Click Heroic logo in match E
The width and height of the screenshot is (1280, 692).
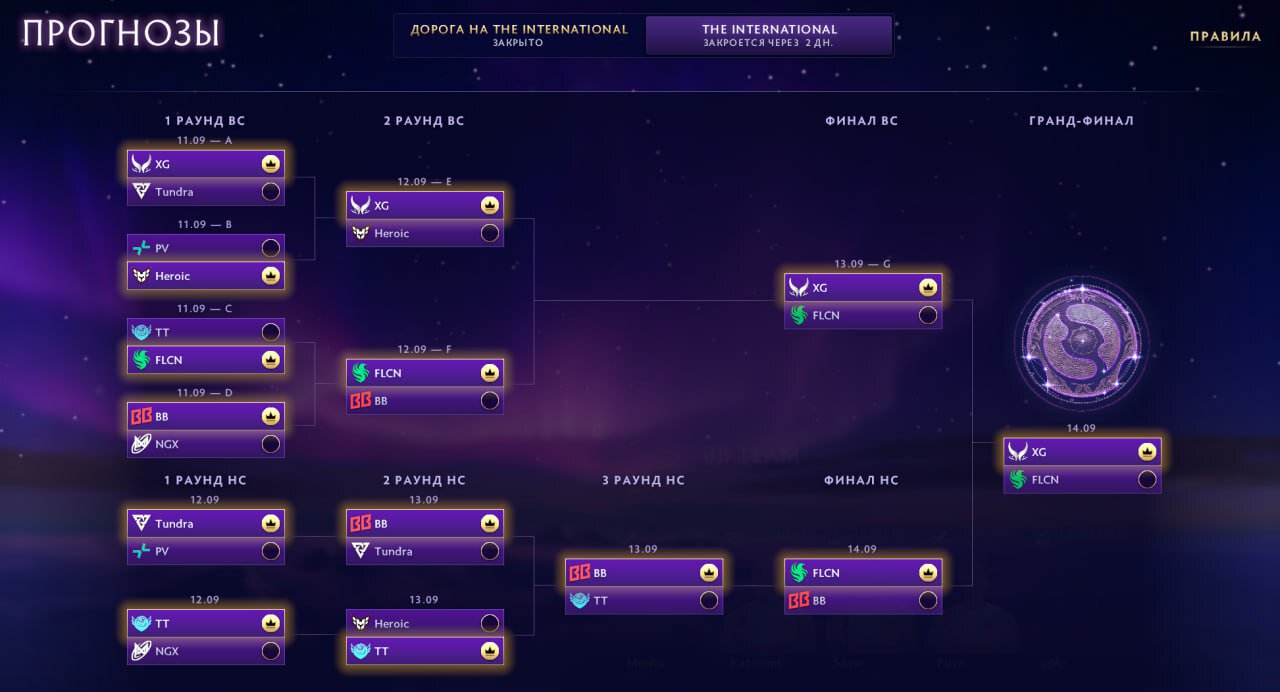(x=360, y=233)
